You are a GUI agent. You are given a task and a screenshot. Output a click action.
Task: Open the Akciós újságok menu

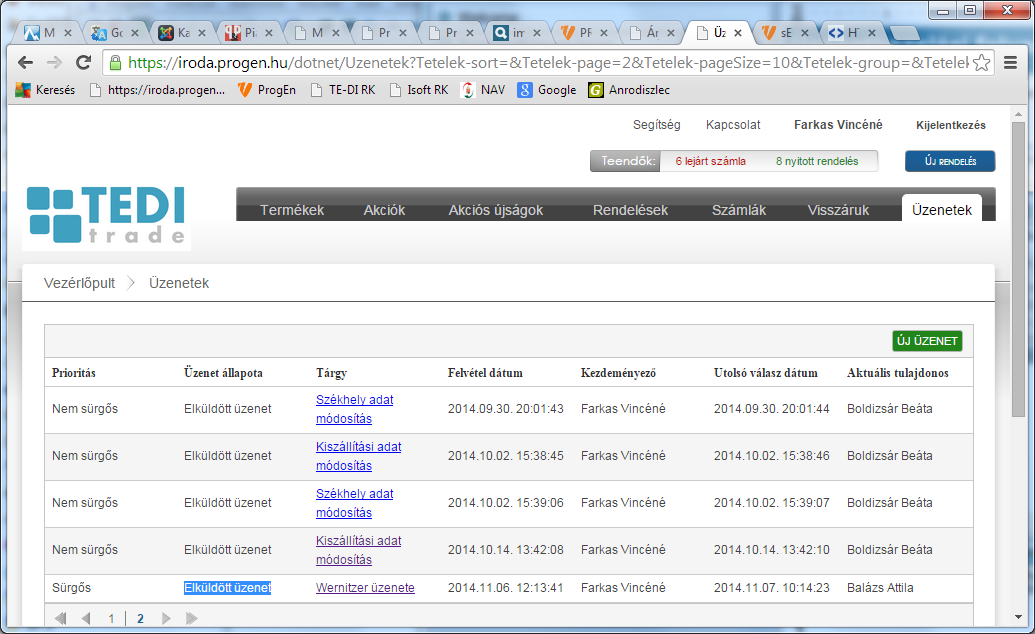[496, 210]
